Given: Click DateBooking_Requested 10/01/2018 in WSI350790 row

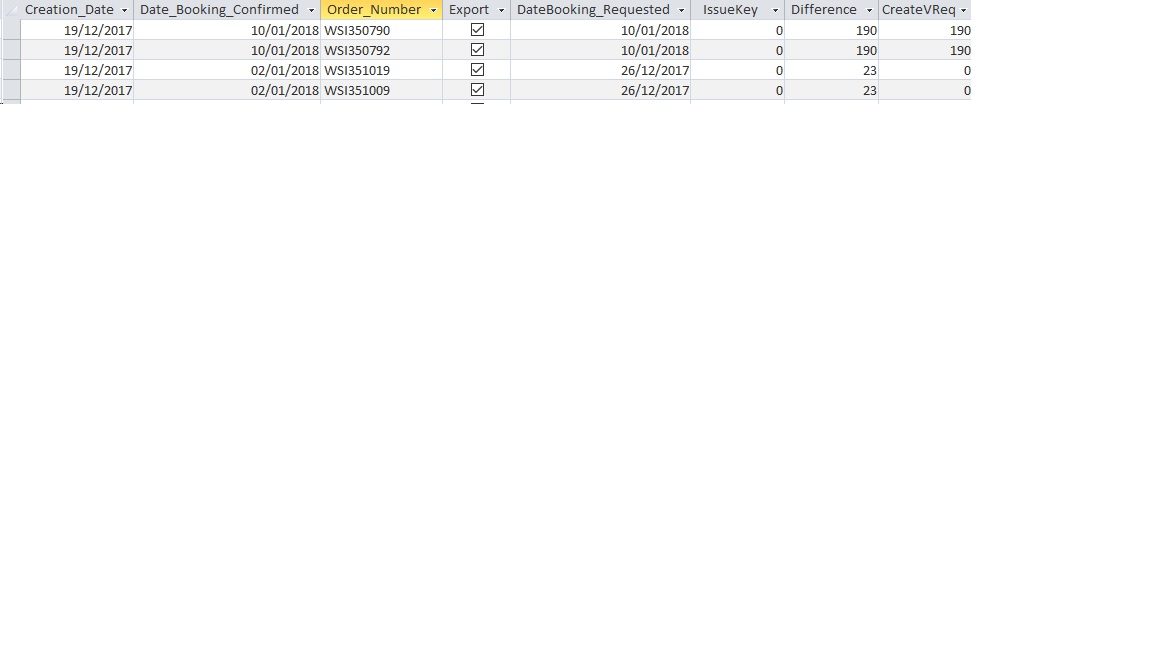Looking at the screenshot, I should click(x=600, y=30).
